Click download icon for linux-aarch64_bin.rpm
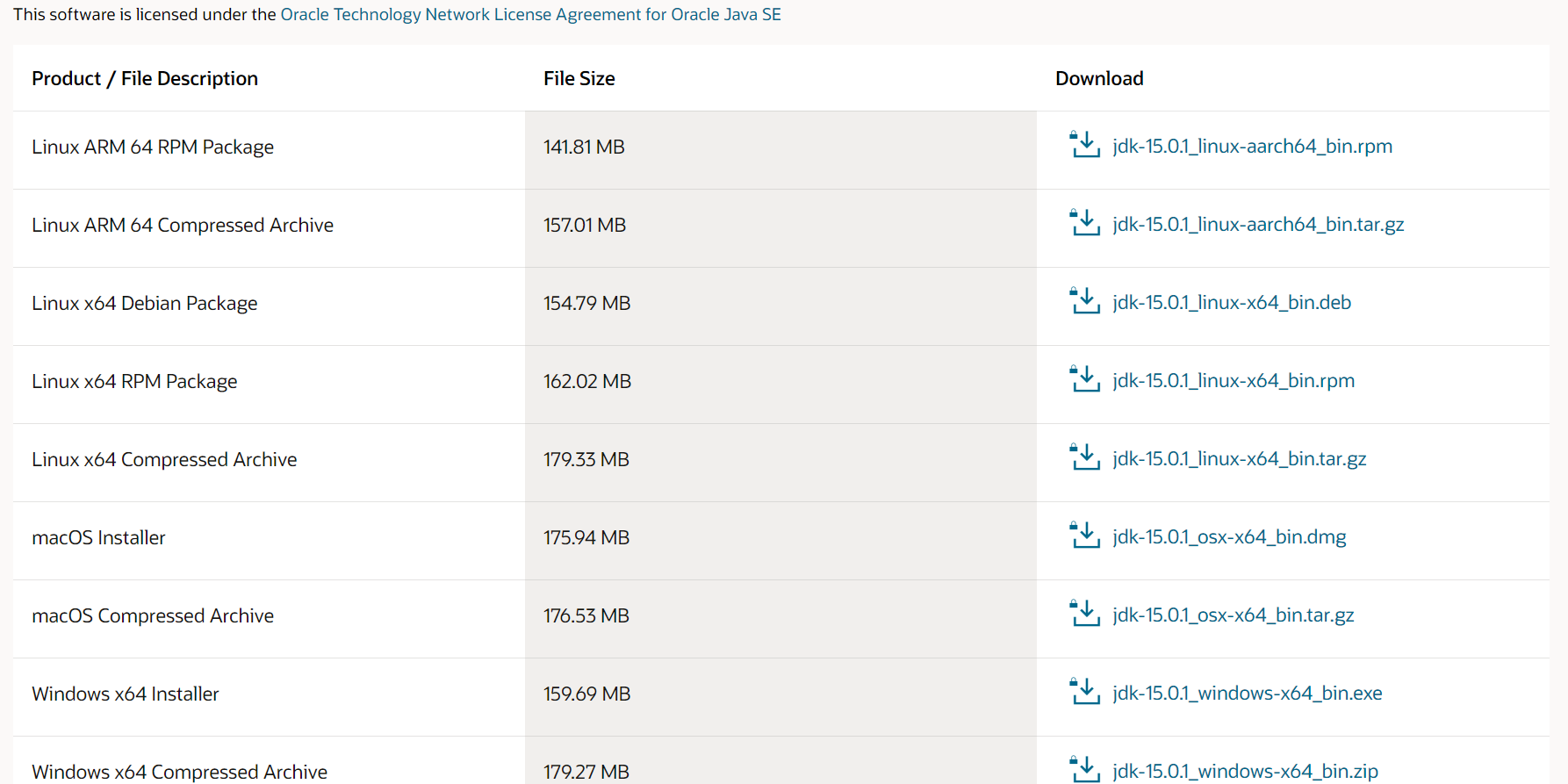Screen dimensions: 1568x784 click(1084, 145)
